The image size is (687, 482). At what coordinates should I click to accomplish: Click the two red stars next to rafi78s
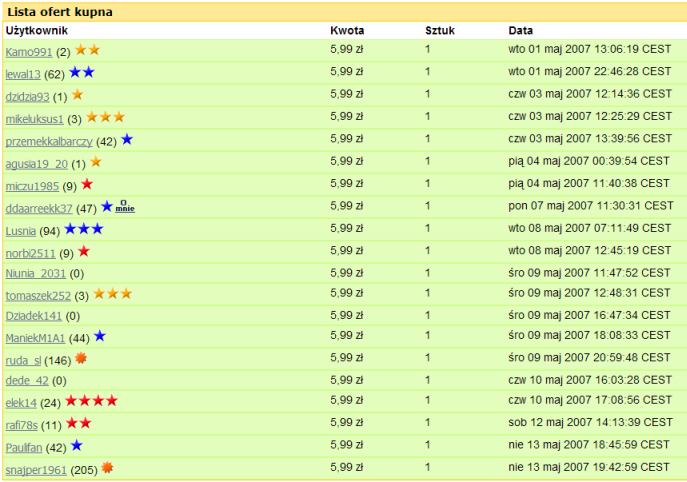pos(79,423)
